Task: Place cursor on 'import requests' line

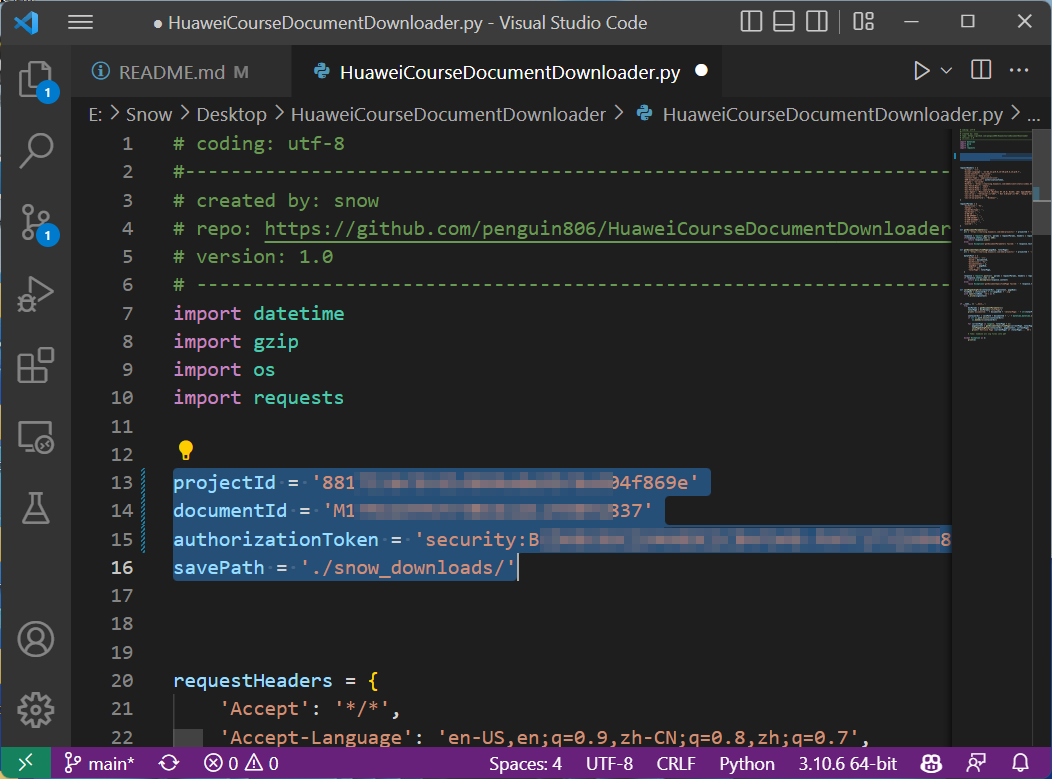Action: [x=258, y=398]
